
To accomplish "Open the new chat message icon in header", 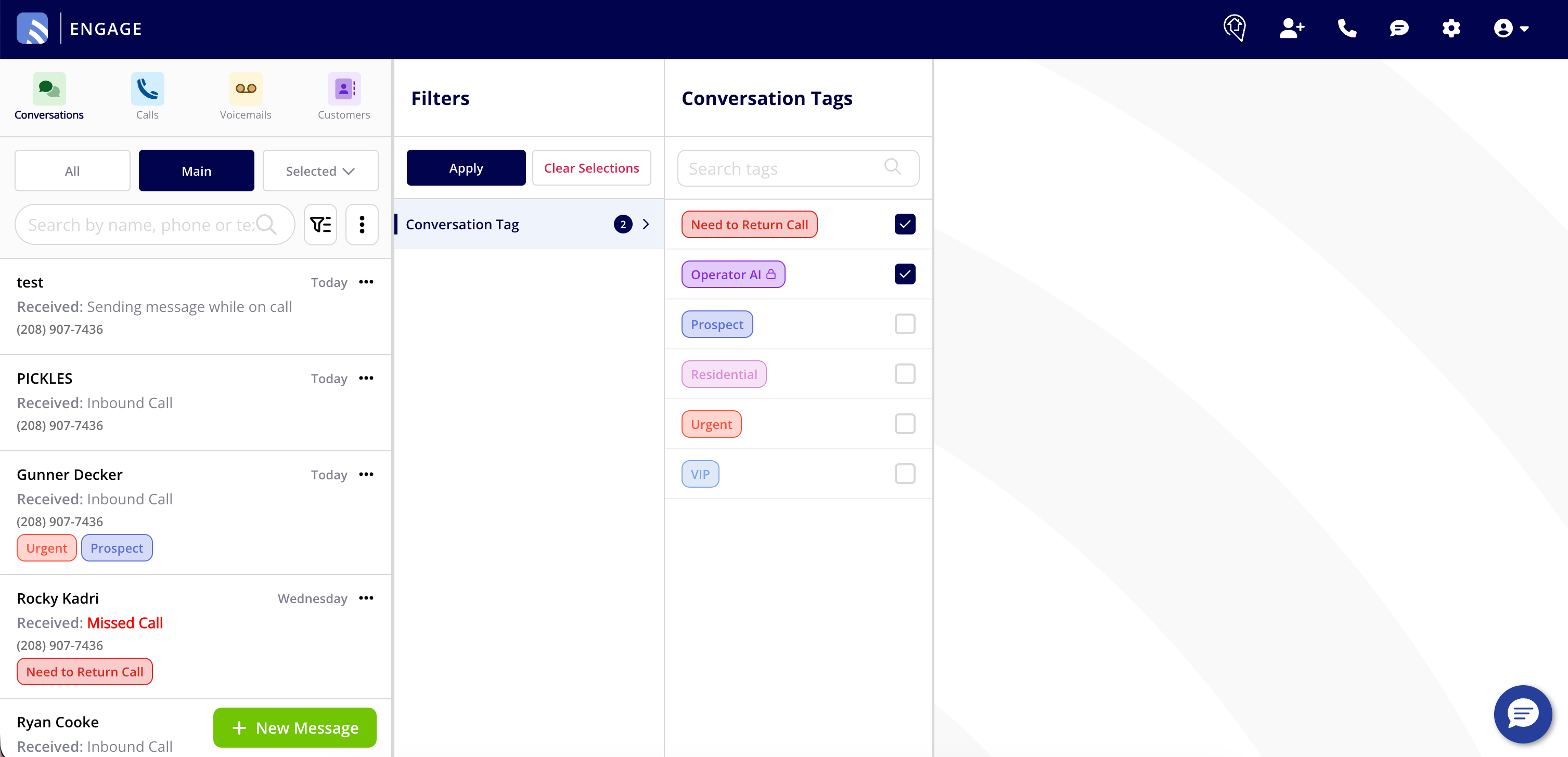I will (1399, 29).
